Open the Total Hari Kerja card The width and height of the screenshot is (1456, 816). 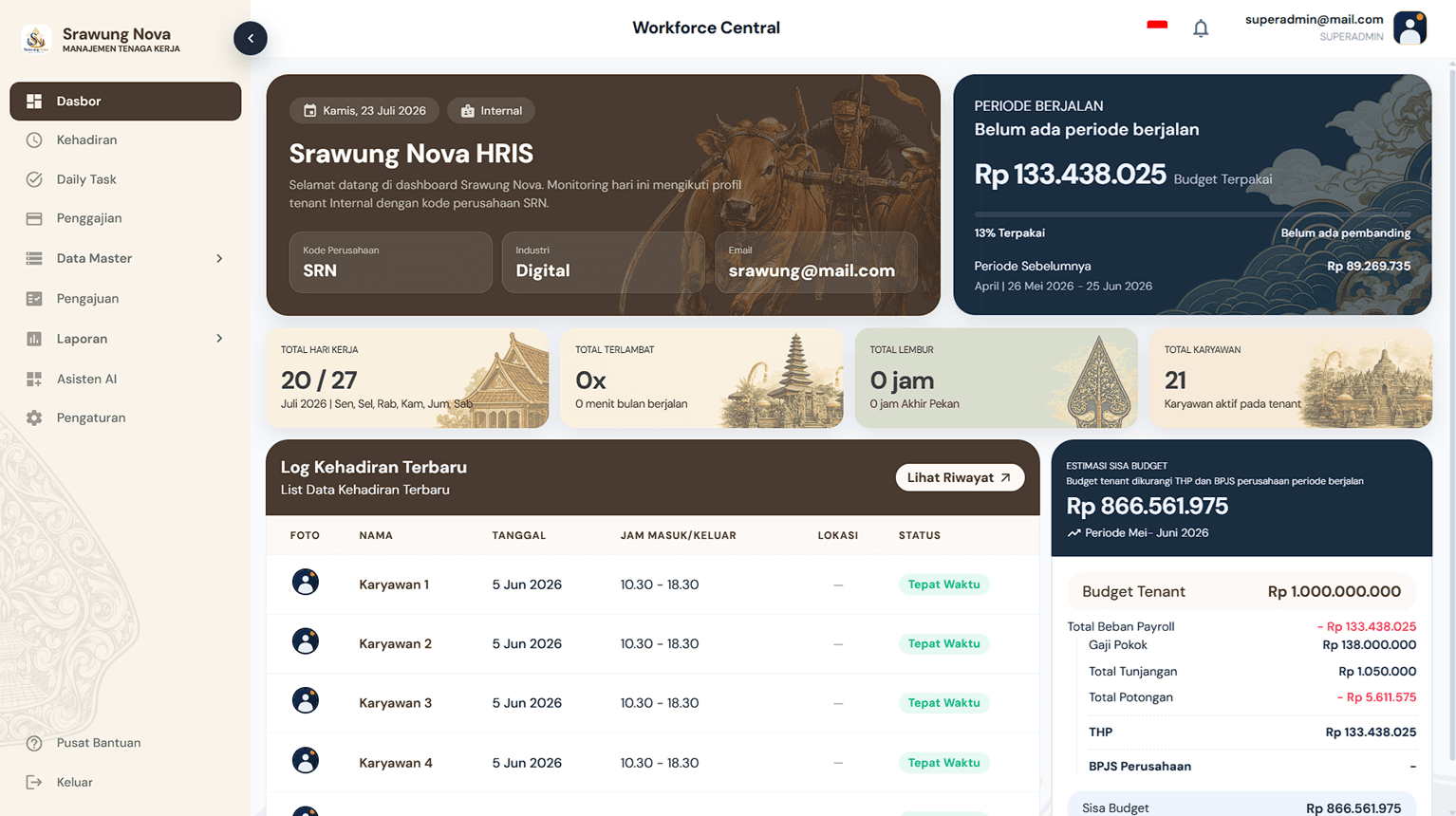click(x=407, y=379)
